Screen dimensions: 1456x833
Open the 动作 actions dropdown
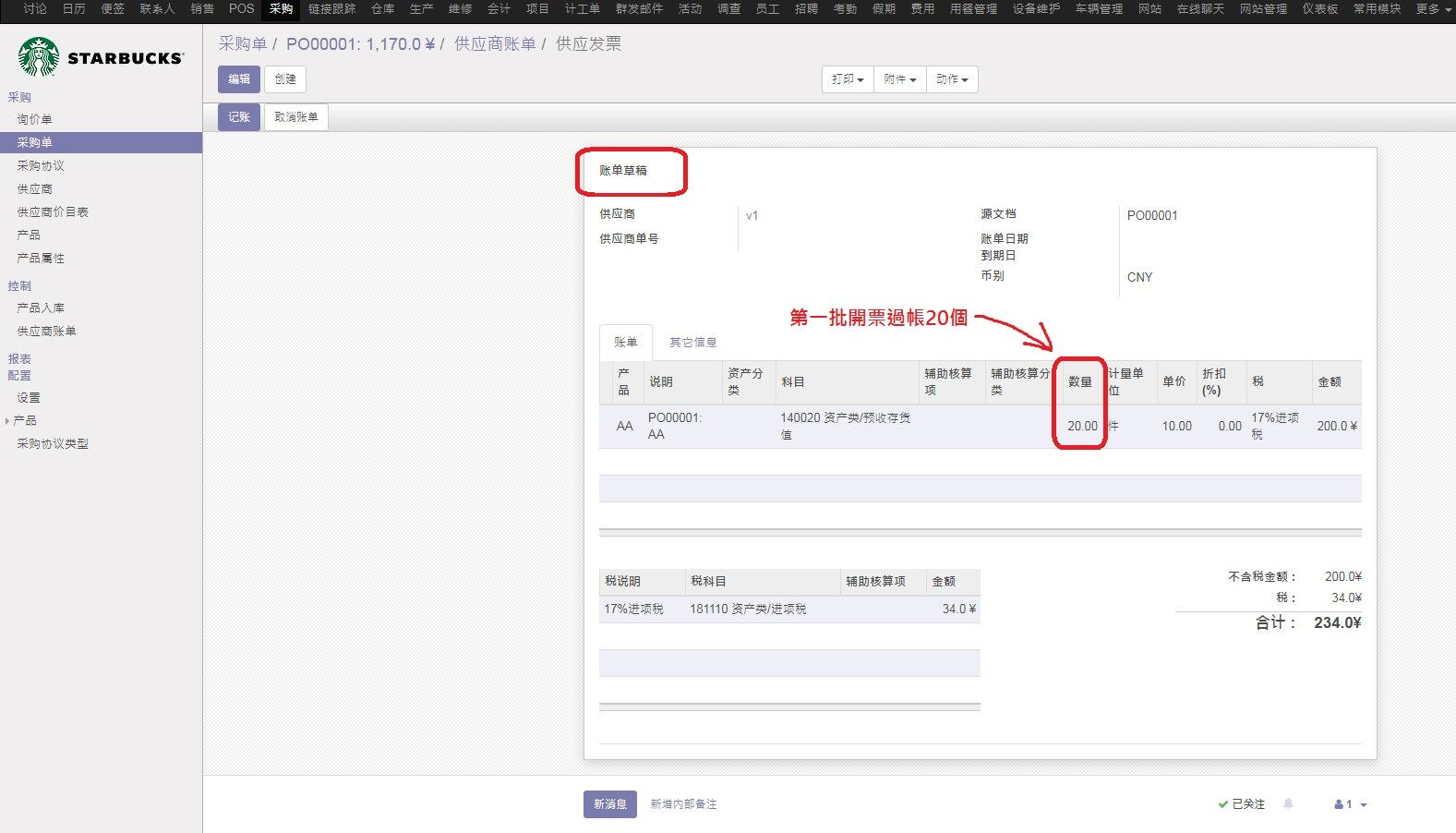pyautogui.click(x=952, y=79)
